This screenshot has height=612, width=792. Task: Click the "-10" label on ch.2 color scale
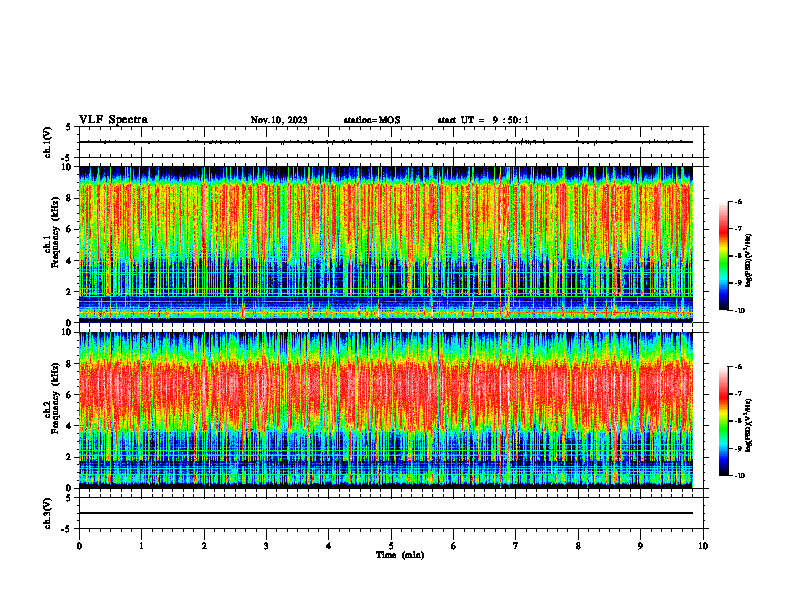point(739,476)
